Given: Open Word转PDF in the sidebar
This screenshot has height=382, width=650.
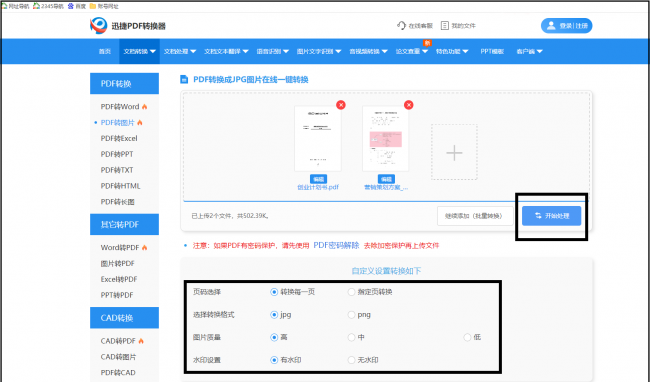Looking at the screenshot, I should [x=120, y=247].
